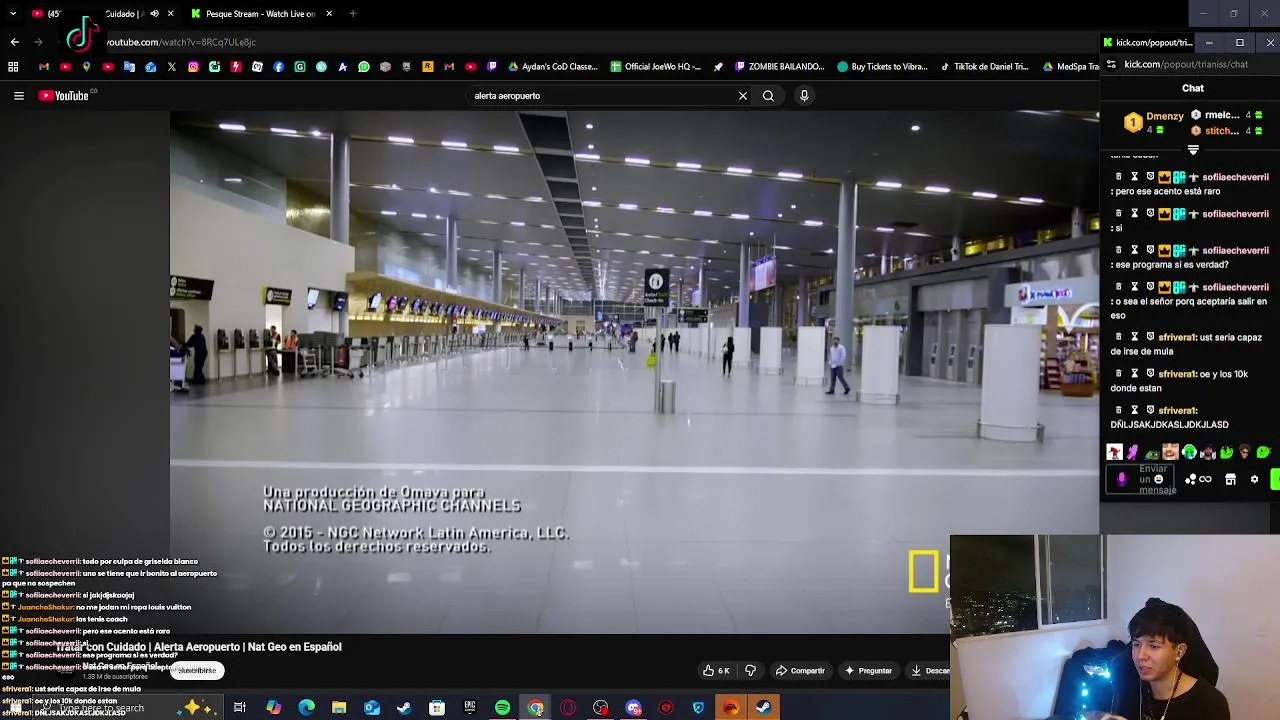
Task: Open the Official JoeWo HQ bookmark
Action: [656, 67]
